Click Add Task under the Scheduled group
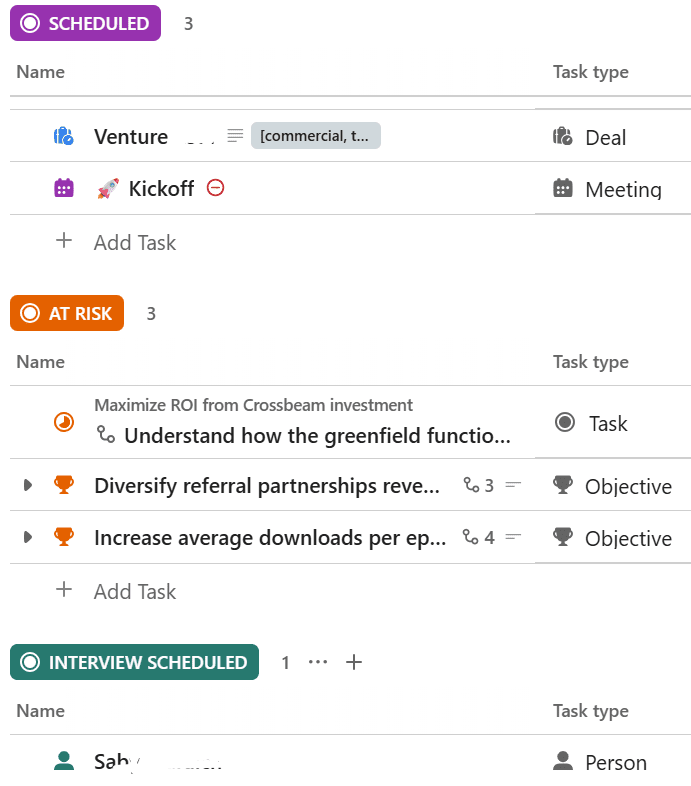 [134, 242]
